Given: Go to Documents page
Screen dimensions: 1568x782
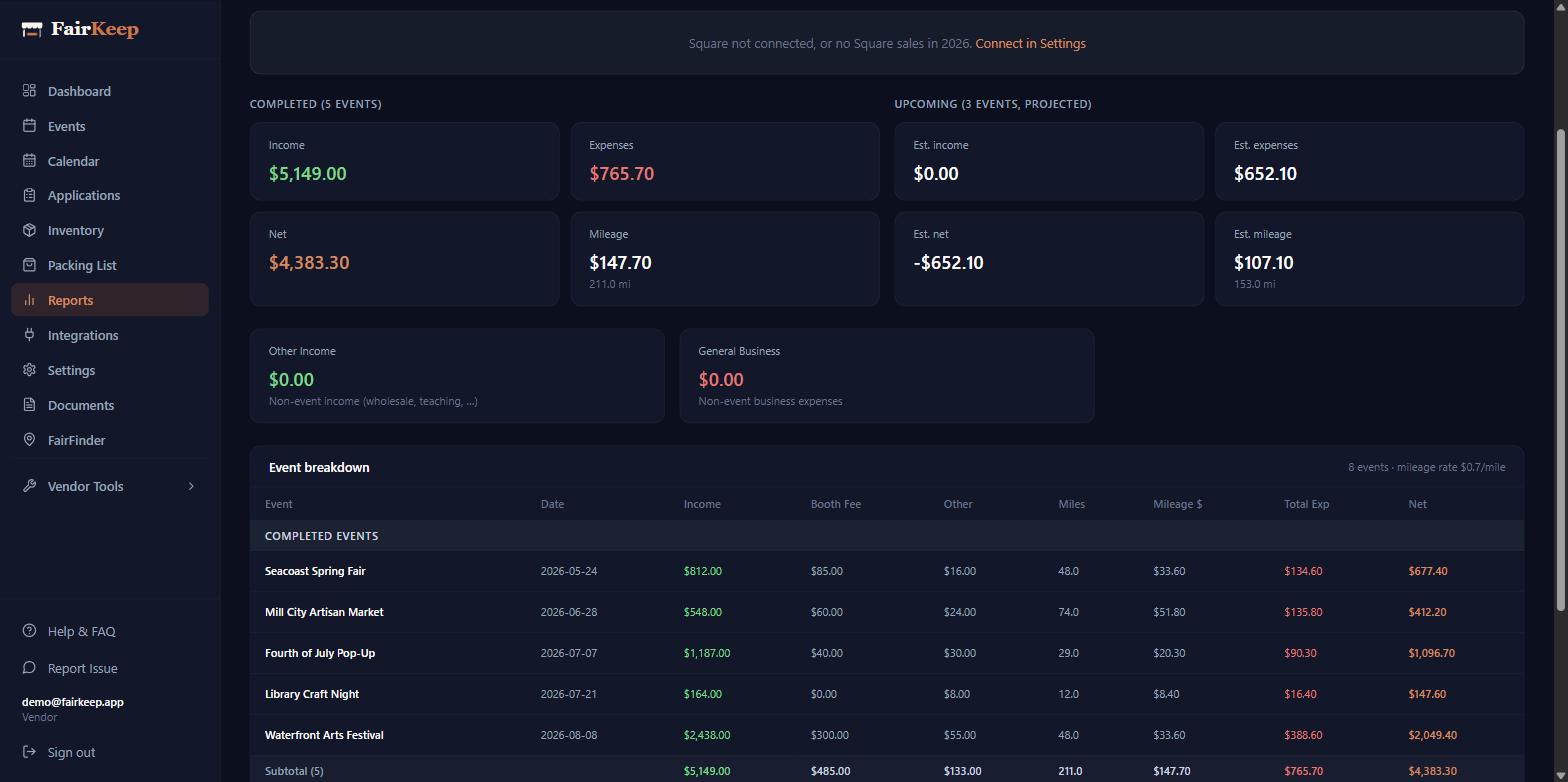Looking at the screenshot, I should (x=110, y=405).
